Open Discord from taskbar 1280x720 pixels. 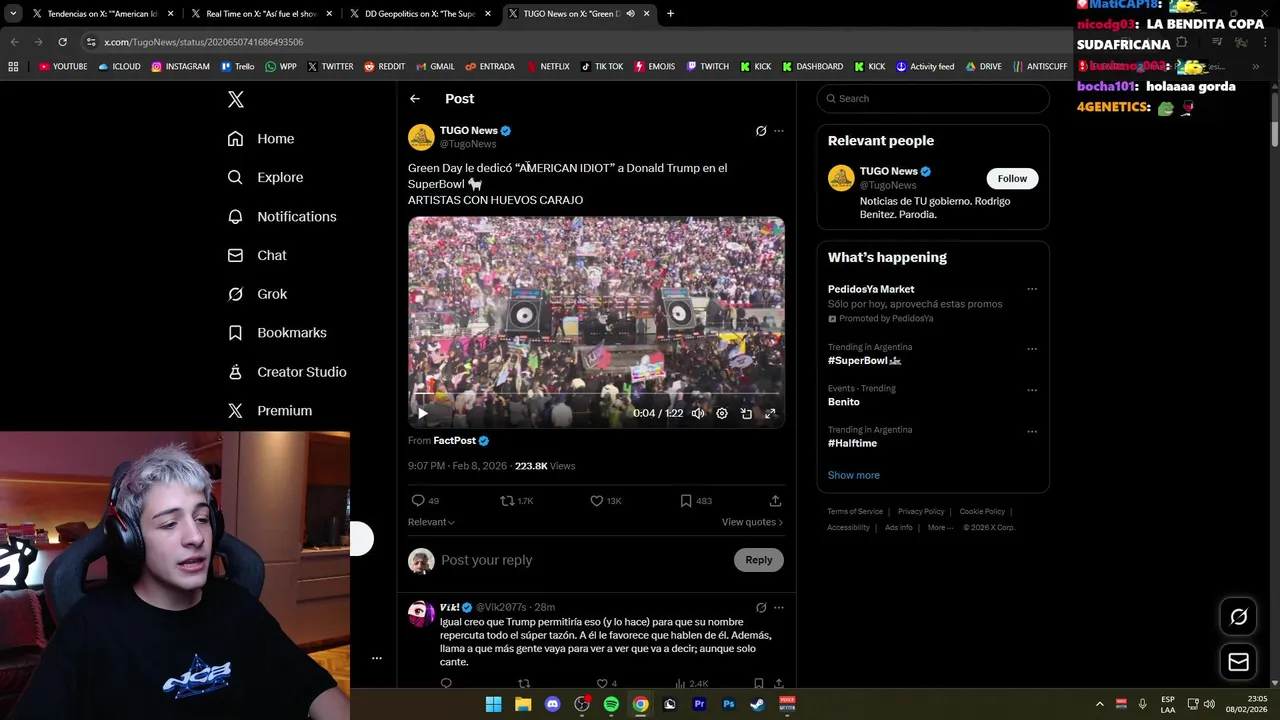coord(552,704)
